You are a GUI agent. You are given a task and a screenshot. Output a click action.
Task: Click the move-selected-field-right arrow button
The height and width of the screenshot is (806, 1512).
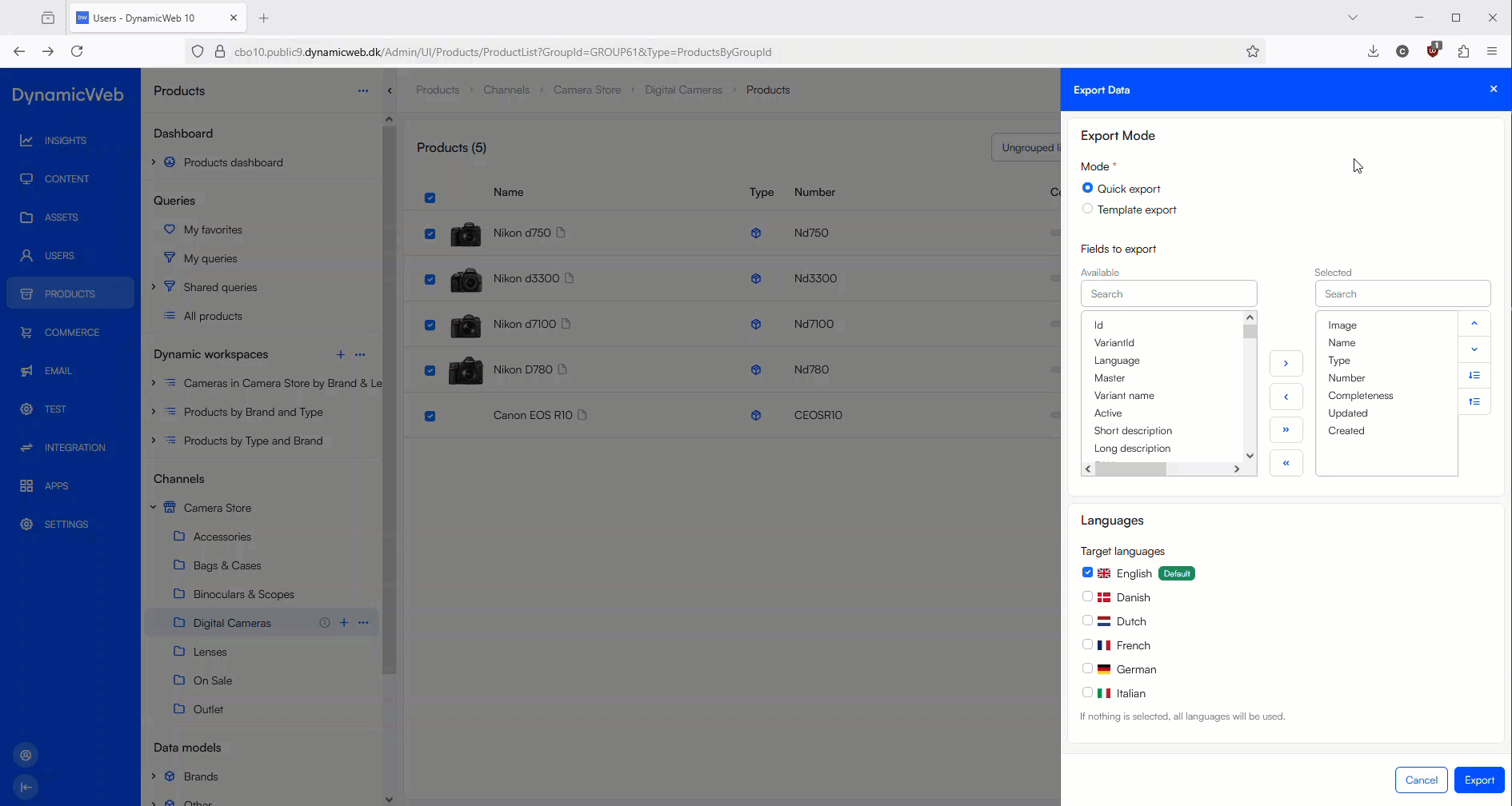coord(1286,364)
